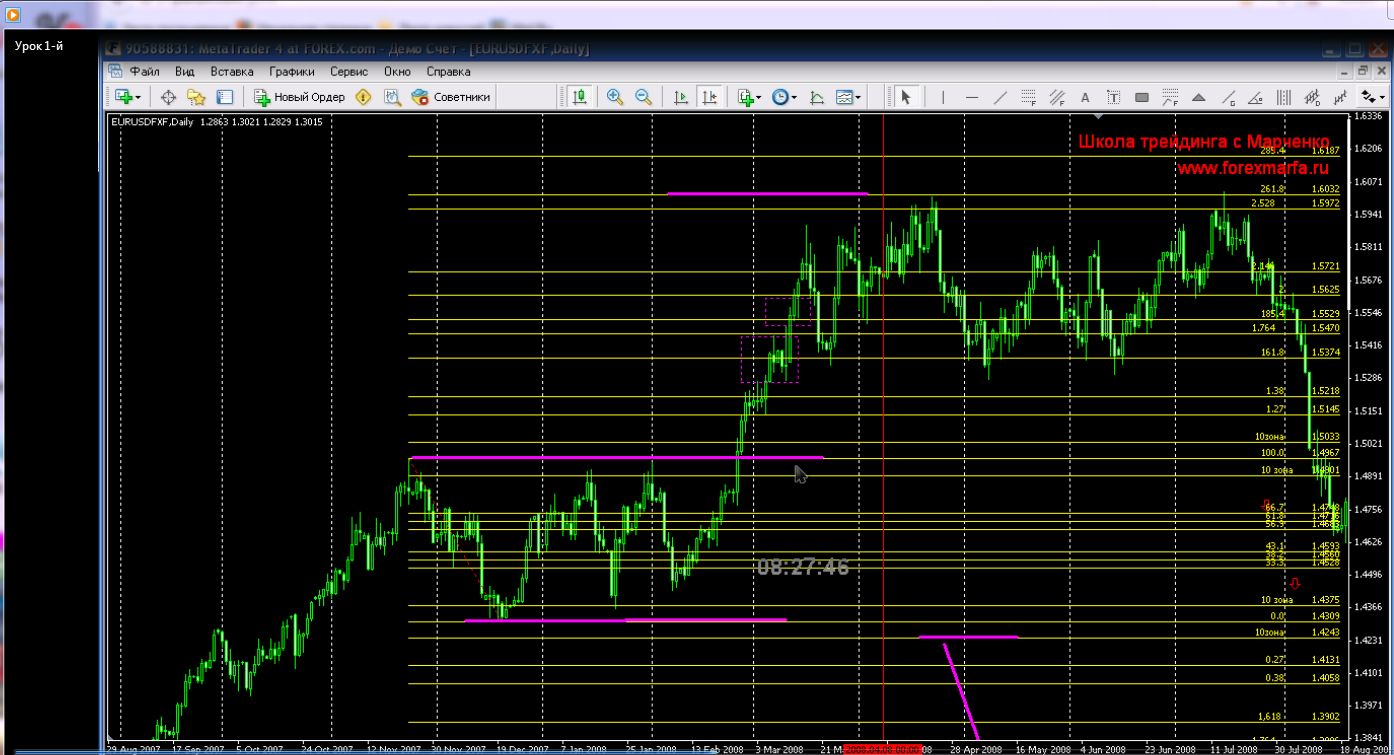Click the 1.3902 Fibonacci 1.618 level value

(x=1325, y=716)
